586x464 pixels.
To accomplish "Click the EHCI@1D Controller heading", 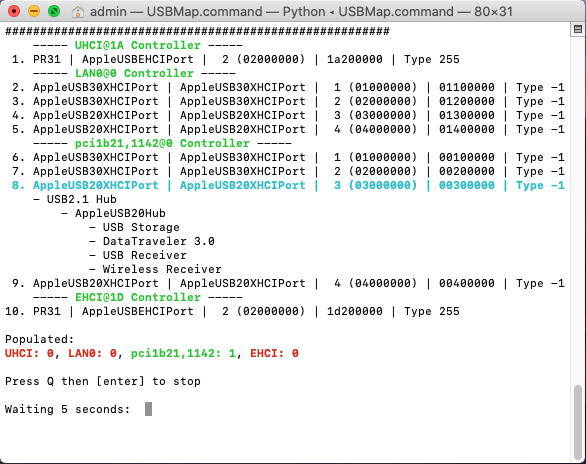I will [x=138, y=297].
